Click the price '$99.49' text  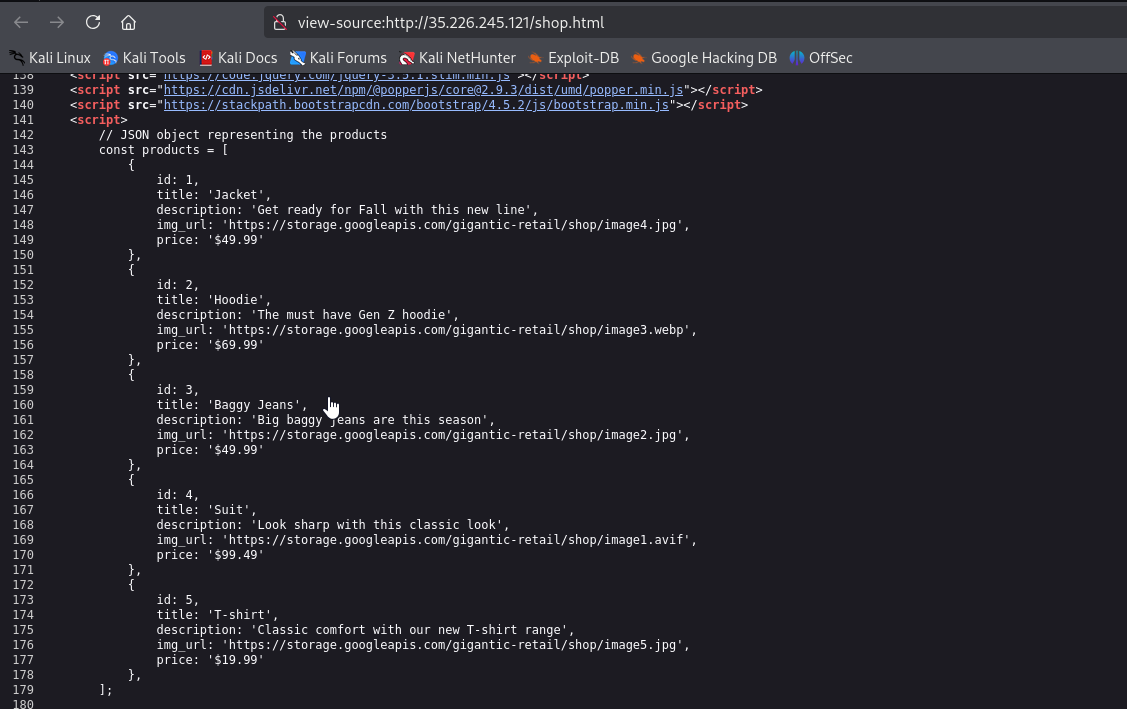(x=236, y=555)
